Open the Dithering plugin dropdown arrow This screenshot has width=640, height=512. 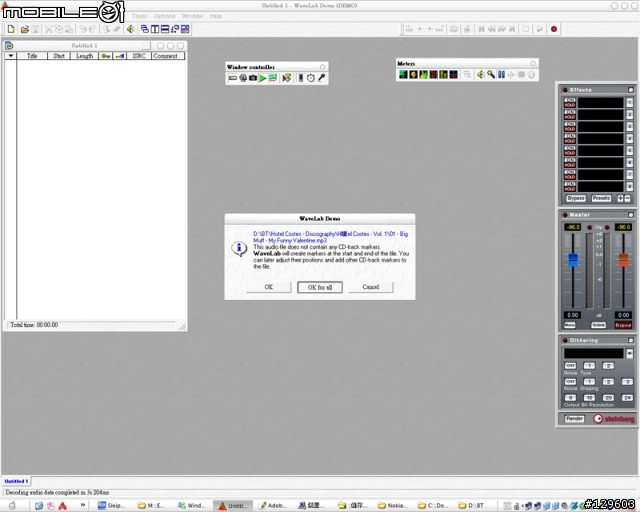click(x=629, y=353)
